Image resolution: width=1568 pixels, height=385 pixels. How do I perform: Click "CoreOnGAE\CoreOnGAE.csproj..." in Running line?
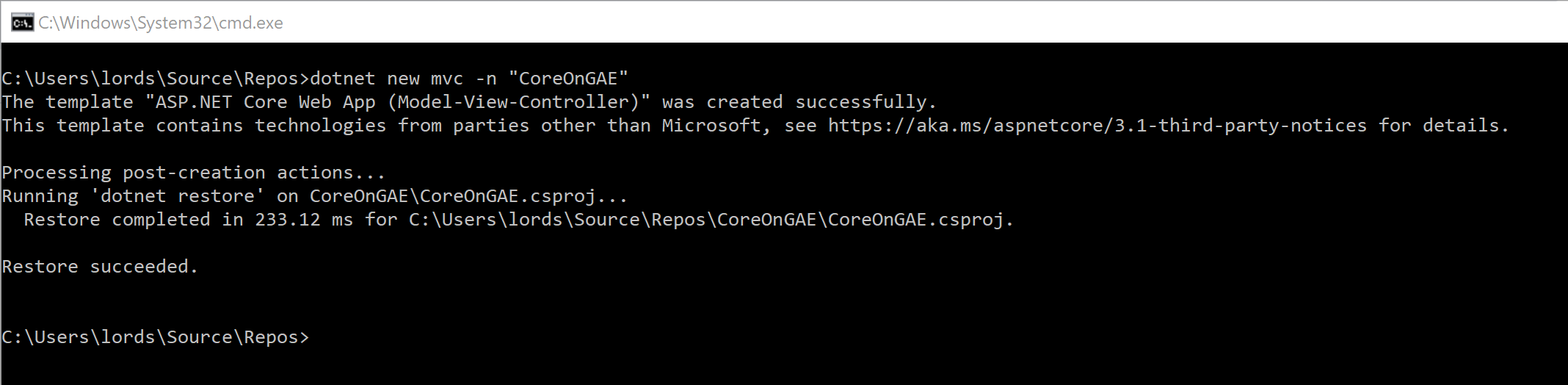(469, 196)
